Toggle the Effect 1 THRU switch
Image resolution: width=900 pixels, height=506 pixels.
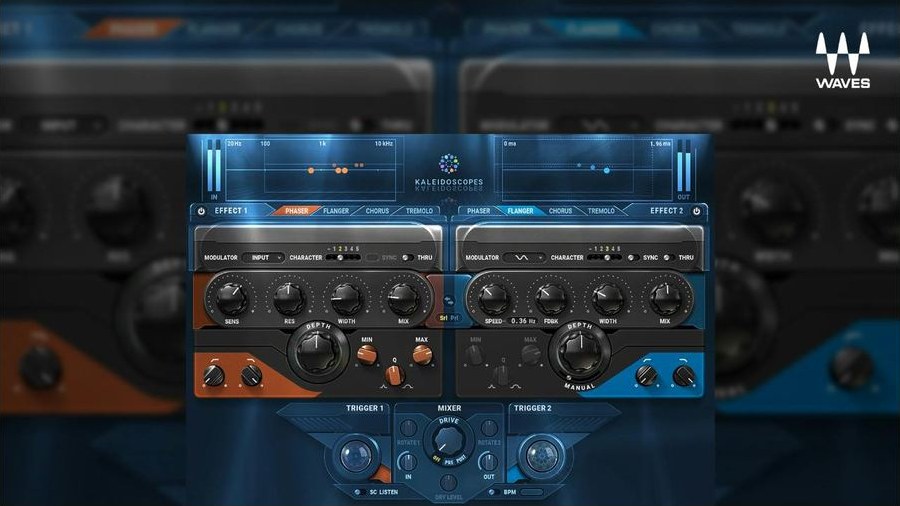click(408, 258)
